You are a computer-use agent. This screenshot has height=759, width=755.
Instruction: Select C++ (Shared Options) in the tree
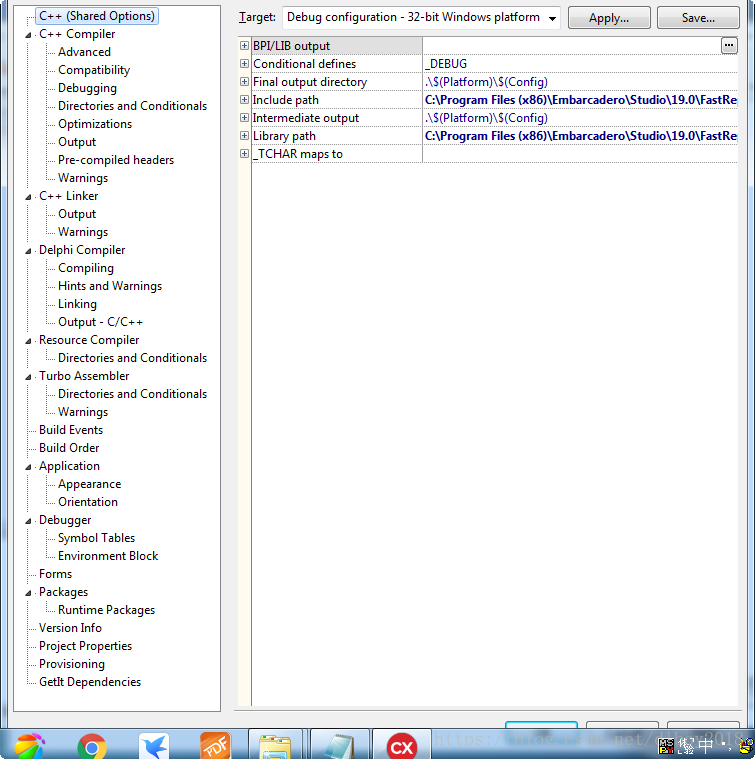coord(97,16)
